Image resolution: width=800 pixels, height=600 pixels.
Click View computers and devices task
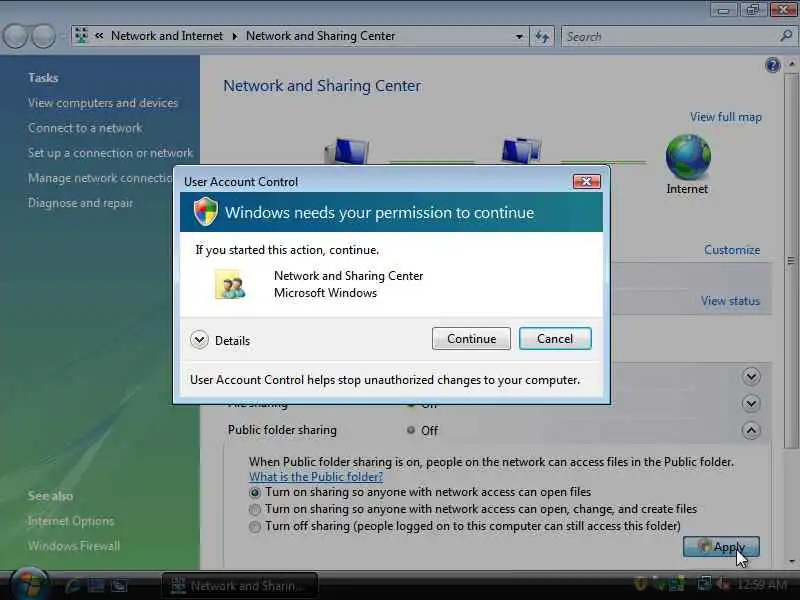pyautogui.click(x=103, y=103)
